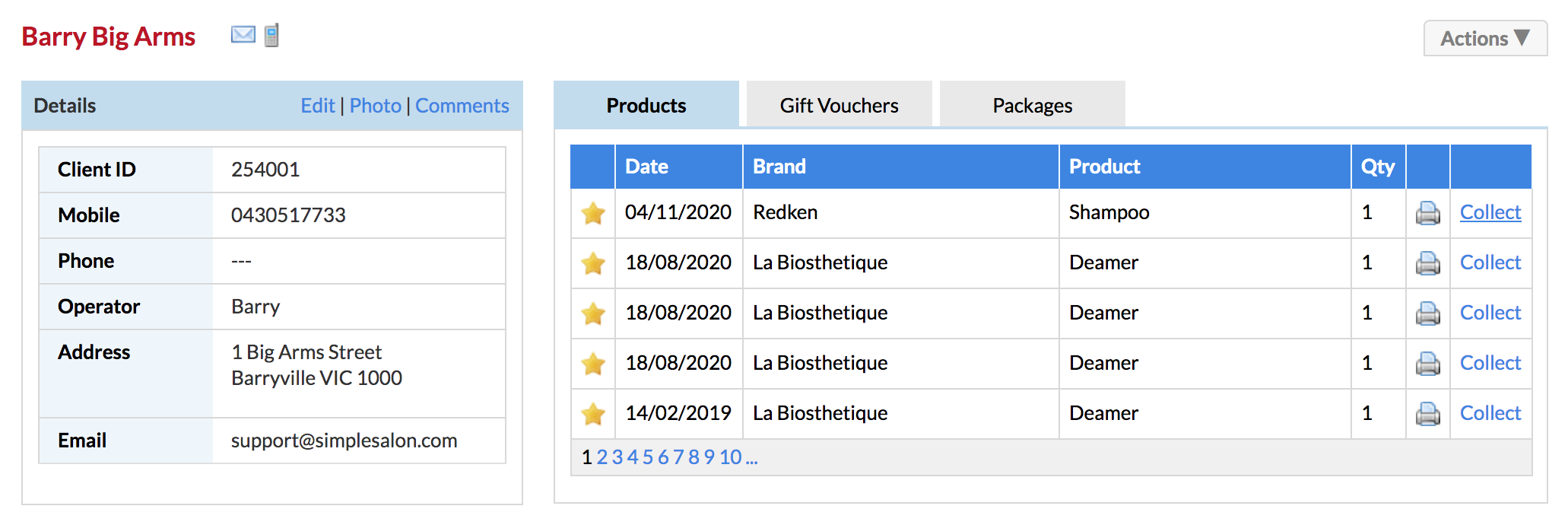The width and height of the screenshot is (1568, 525).
Task: Select mobile number 0430517733
Action: click(288, 215)
